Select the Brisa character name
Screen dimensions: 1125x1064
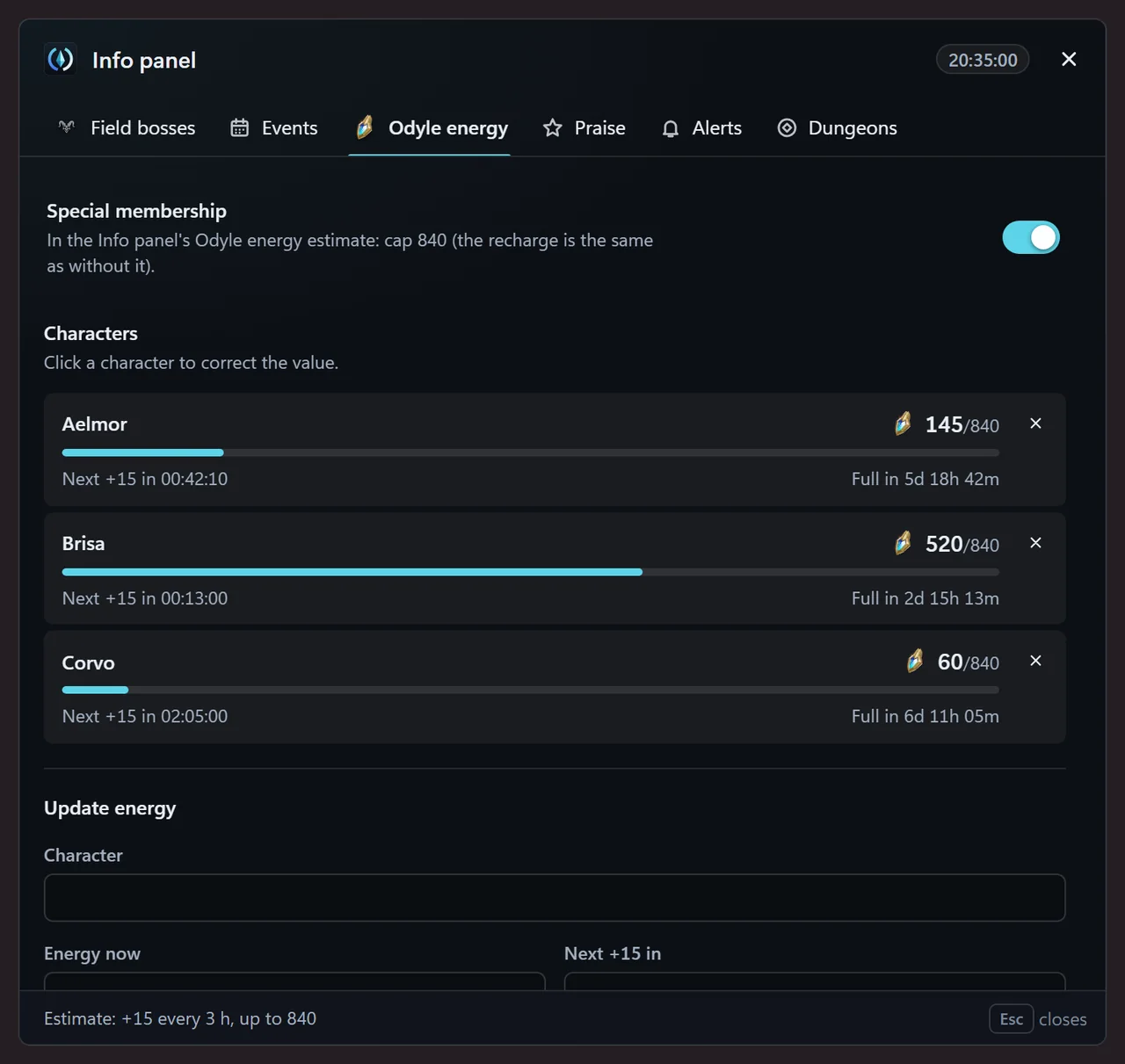pos(83,544)
